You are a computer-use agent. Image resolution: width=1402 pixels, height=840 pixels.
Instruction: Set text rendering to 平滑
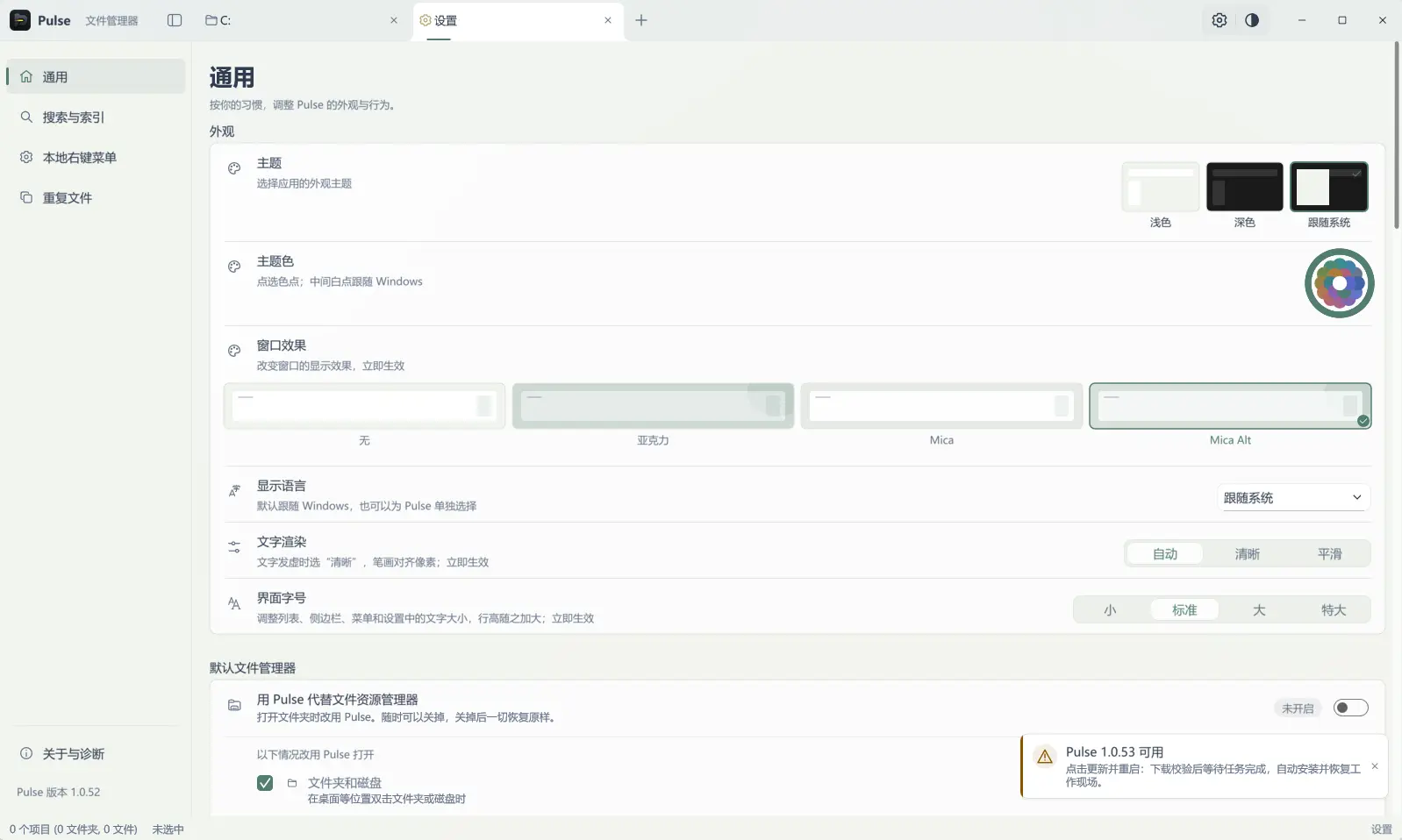[1330, 553]
